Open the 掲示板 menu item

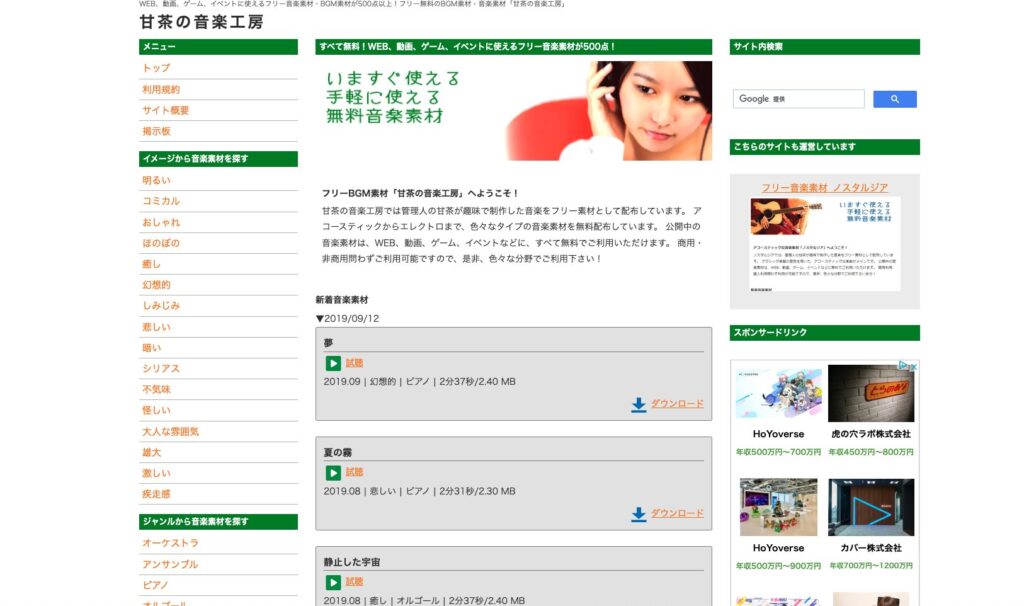click(156, 131)
